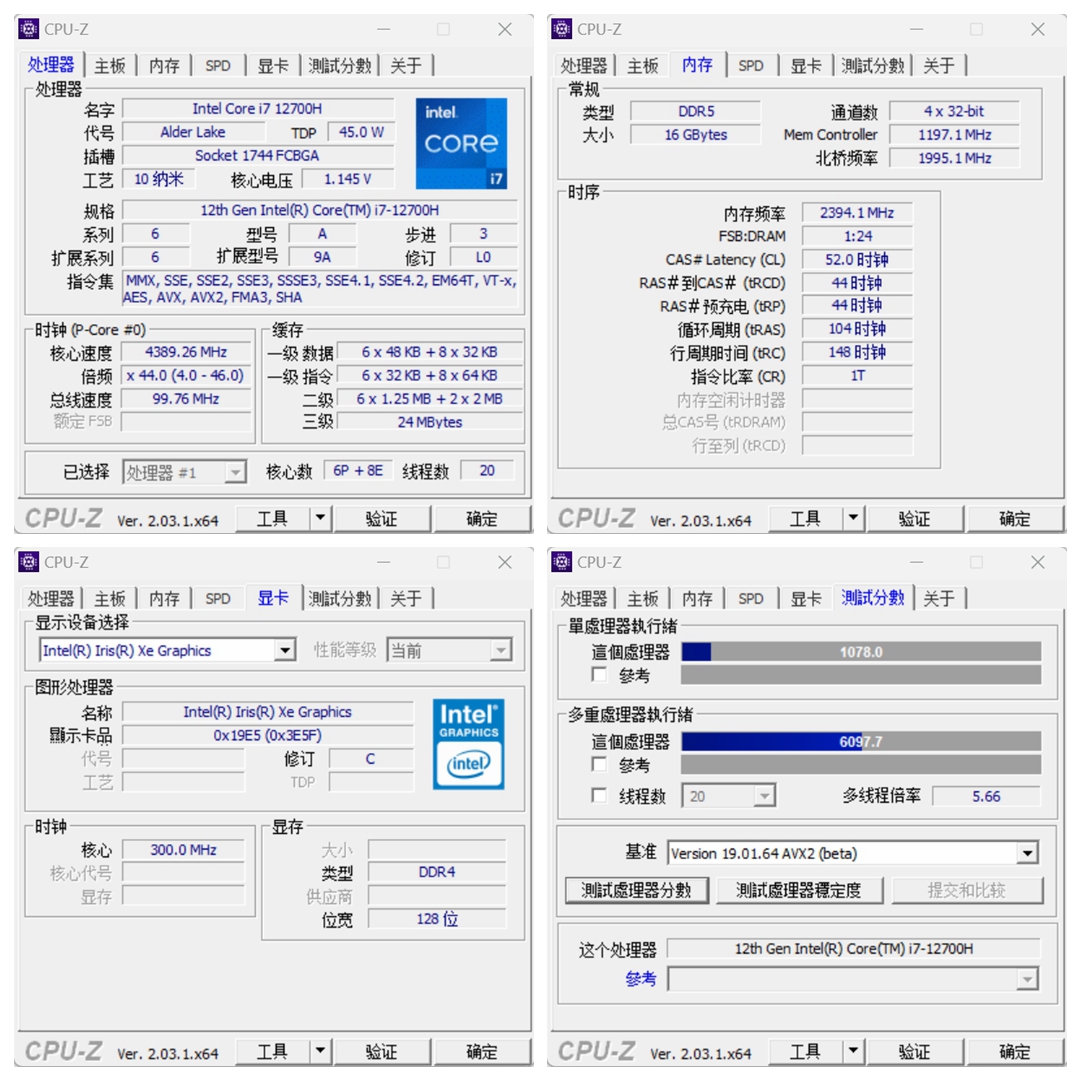Viewport: 1080px width, 1080px height.
Task: Click the CPU-Z title bar icon of the memory window
Action: (560, 29)
